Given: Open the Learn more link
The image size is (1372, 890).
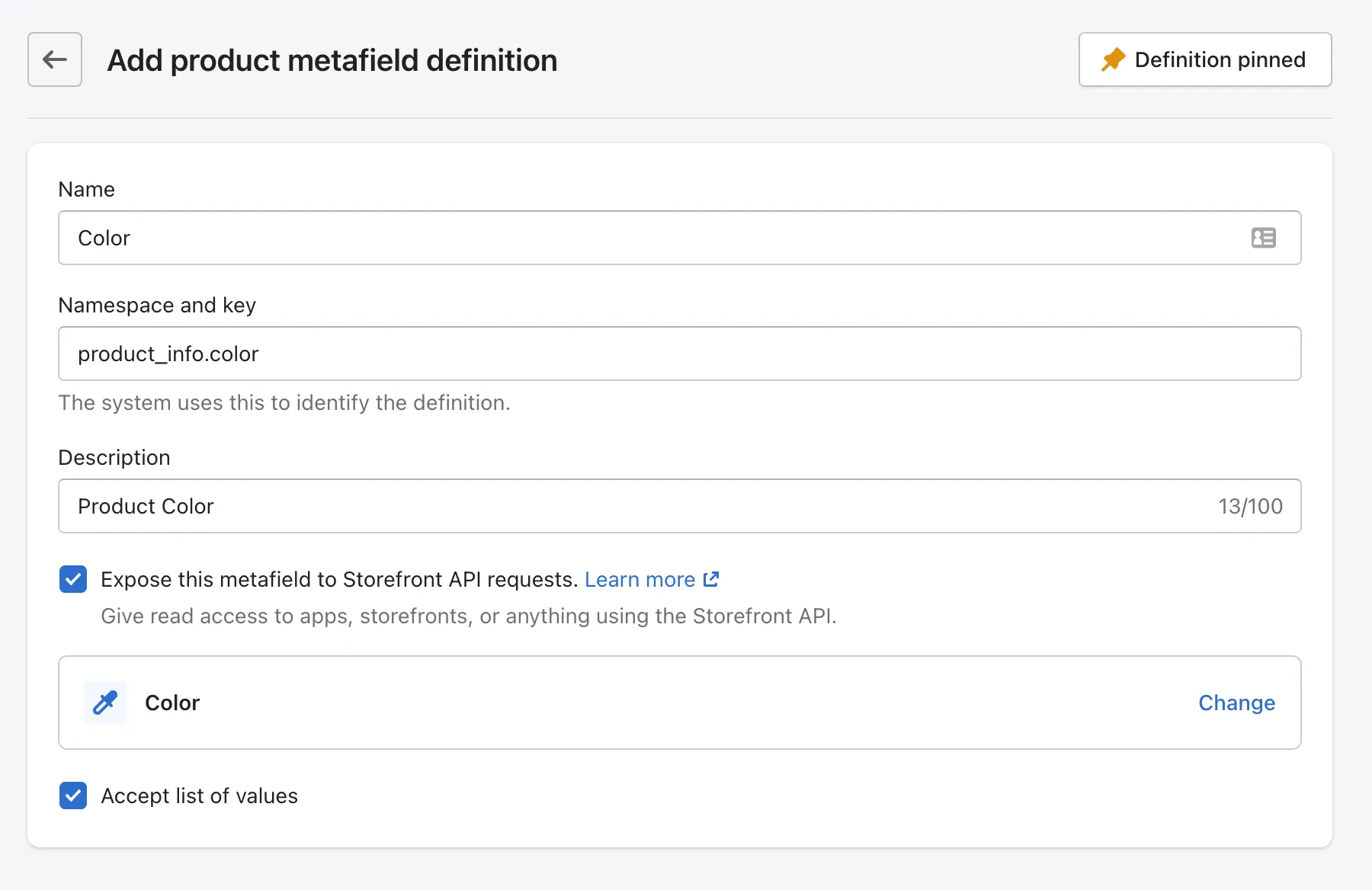Looking at the screenshot, I should coord(640,579).
